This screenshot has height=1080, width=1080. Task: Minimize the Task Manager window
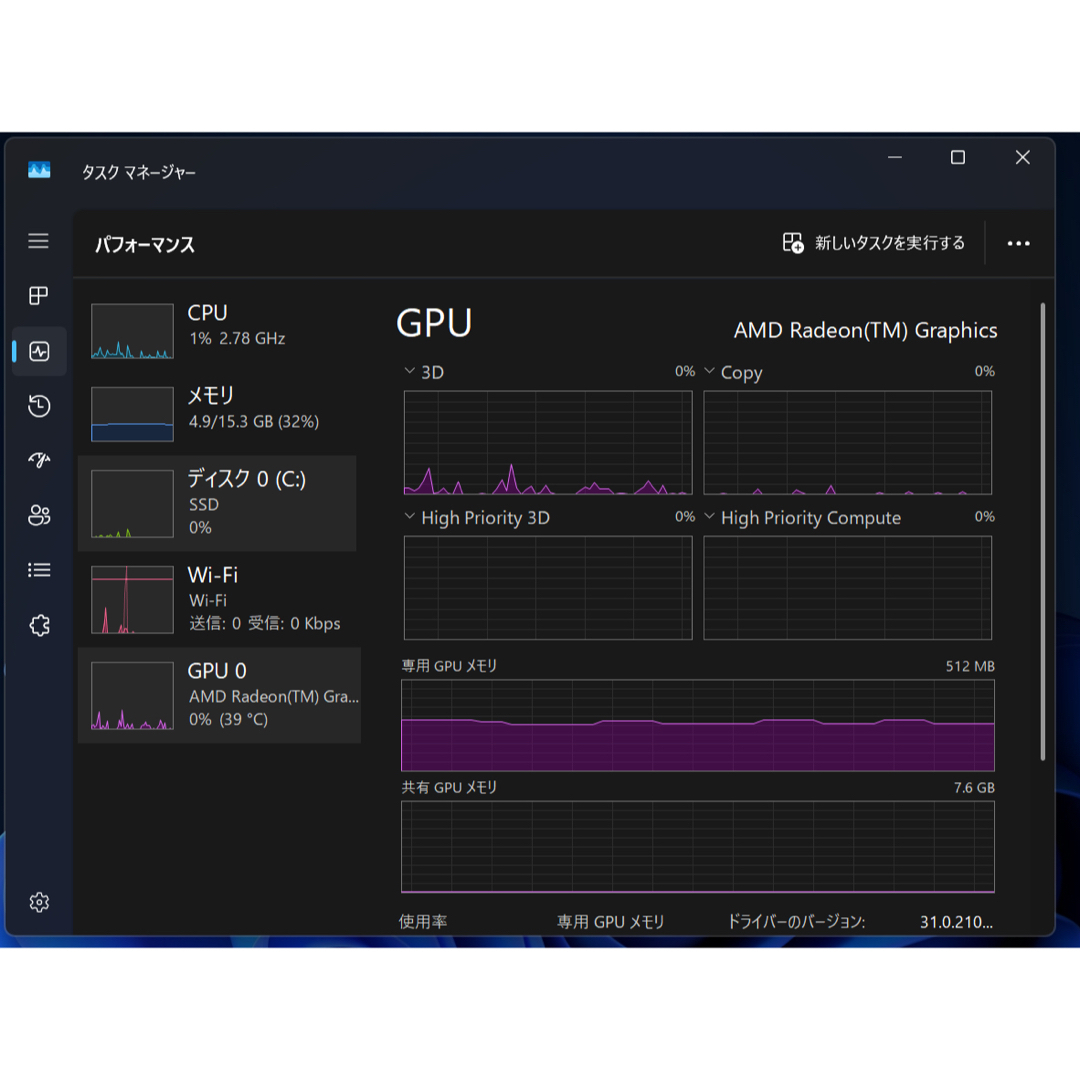(895, 158)
